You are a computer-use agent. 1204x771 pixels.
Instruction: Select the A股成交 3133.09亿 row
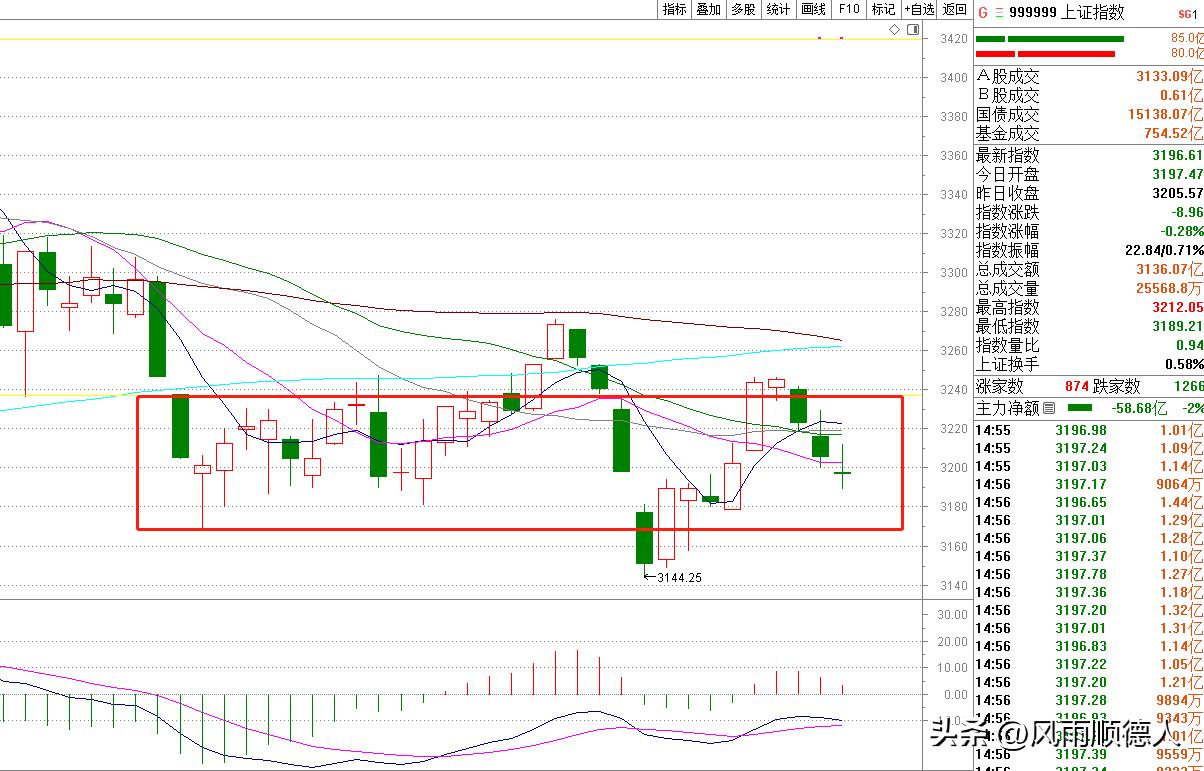[x=1088, y=76]
